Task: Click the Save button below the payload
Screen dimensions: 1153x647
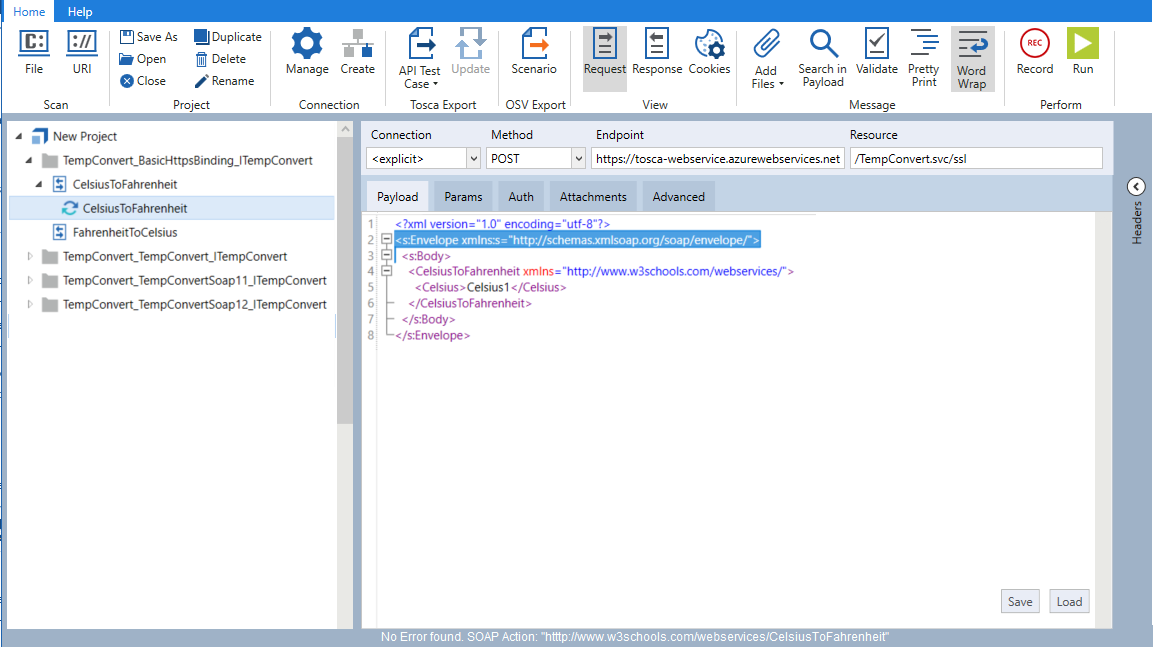Action: [x=1019, y=601]
